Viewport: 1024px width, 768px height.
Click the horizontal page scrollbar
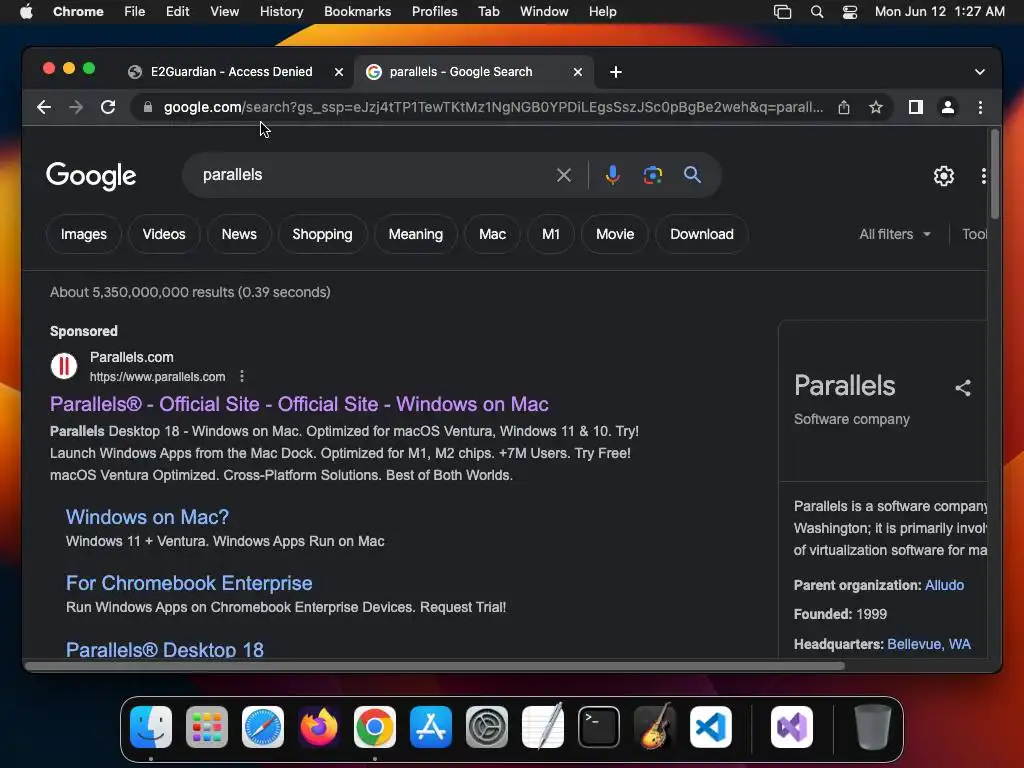click(x=435, y=666)
